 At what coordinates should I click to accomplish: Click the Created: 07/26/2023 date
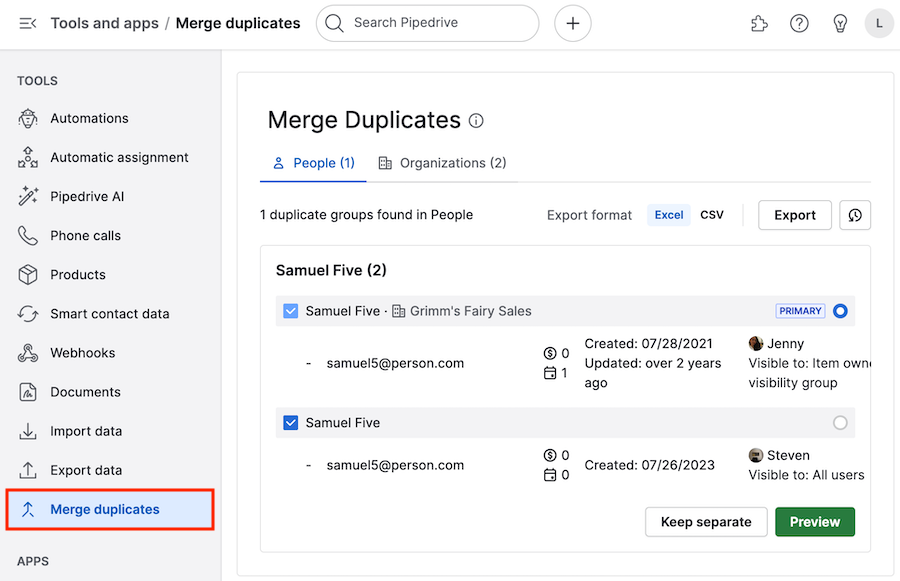pyautogui.click(x=650, y=465)
